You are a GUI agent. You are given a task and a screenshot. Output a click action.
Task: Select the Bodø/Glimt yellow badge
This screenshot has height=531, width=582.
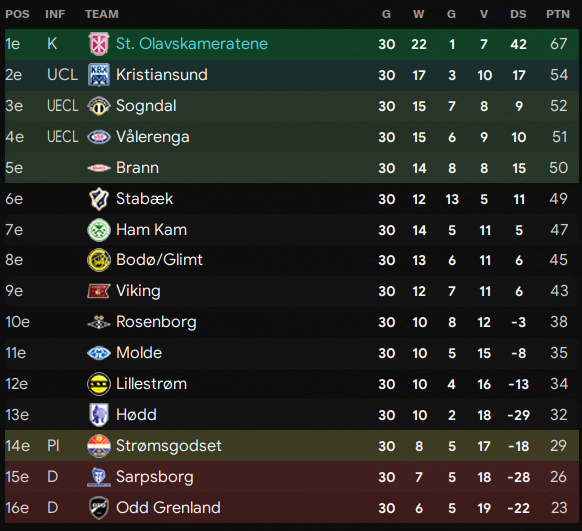(99, 260)
